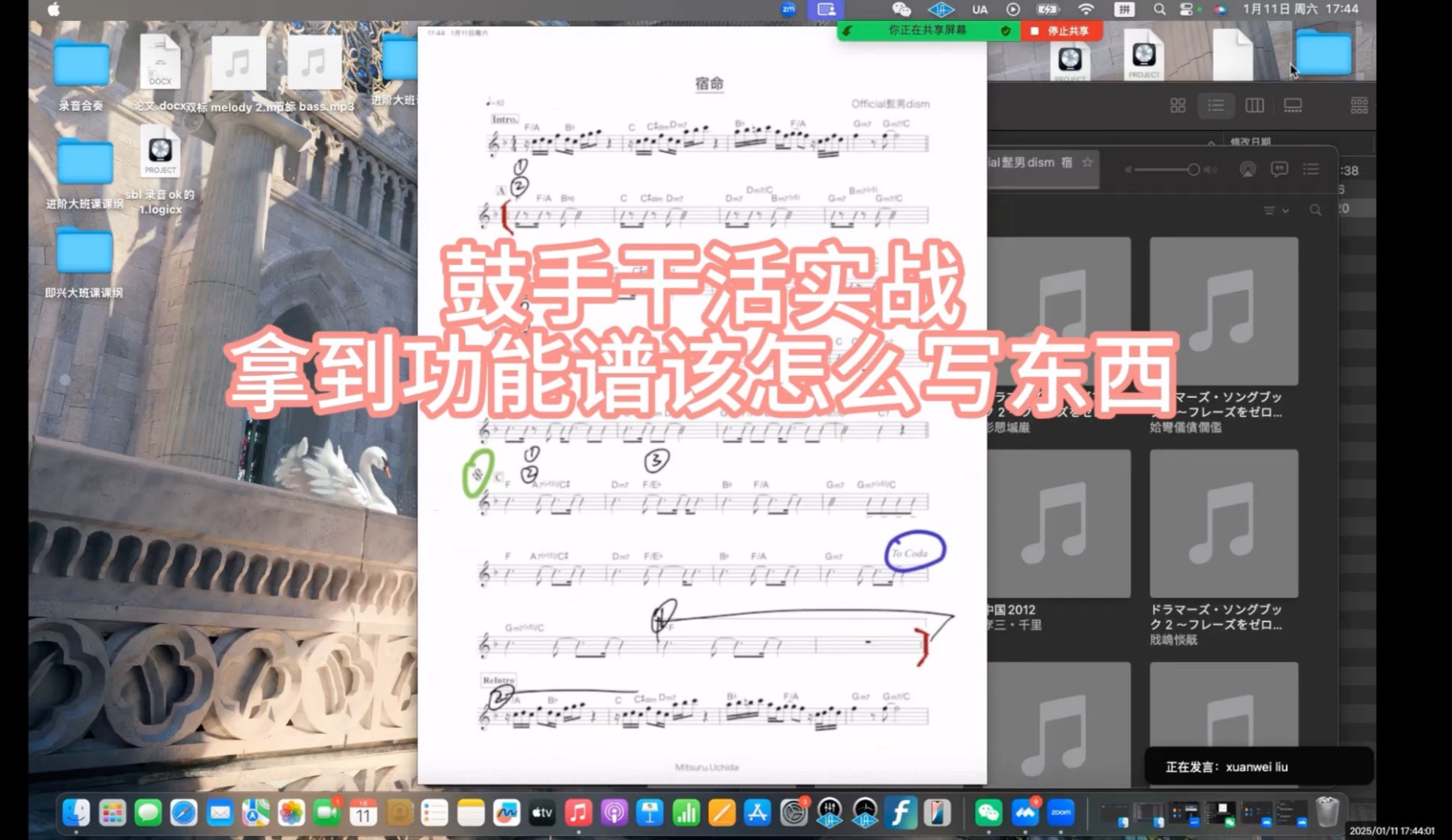The image size is (1452, 840).
Task: Click the search magnifier in Music window
Action: click(1315, 210)
